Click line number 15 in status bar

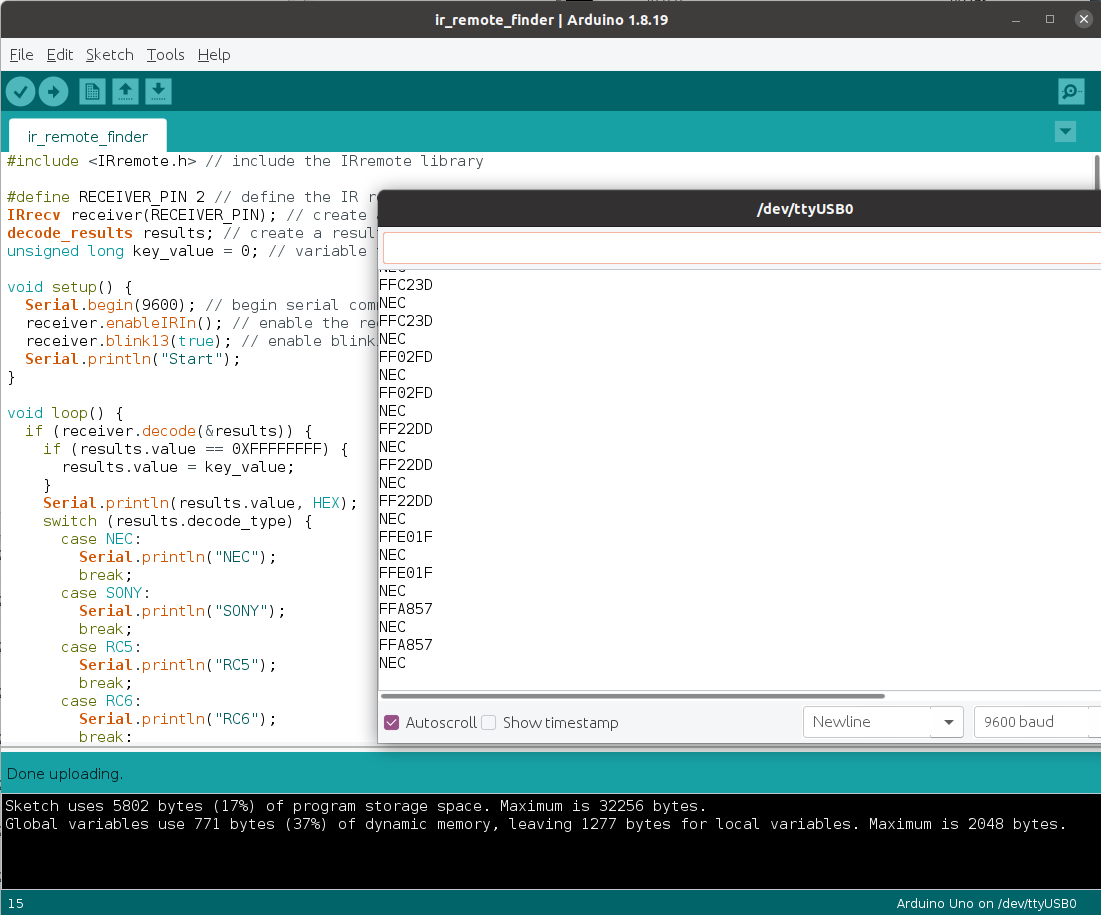[x=15, y=904]
